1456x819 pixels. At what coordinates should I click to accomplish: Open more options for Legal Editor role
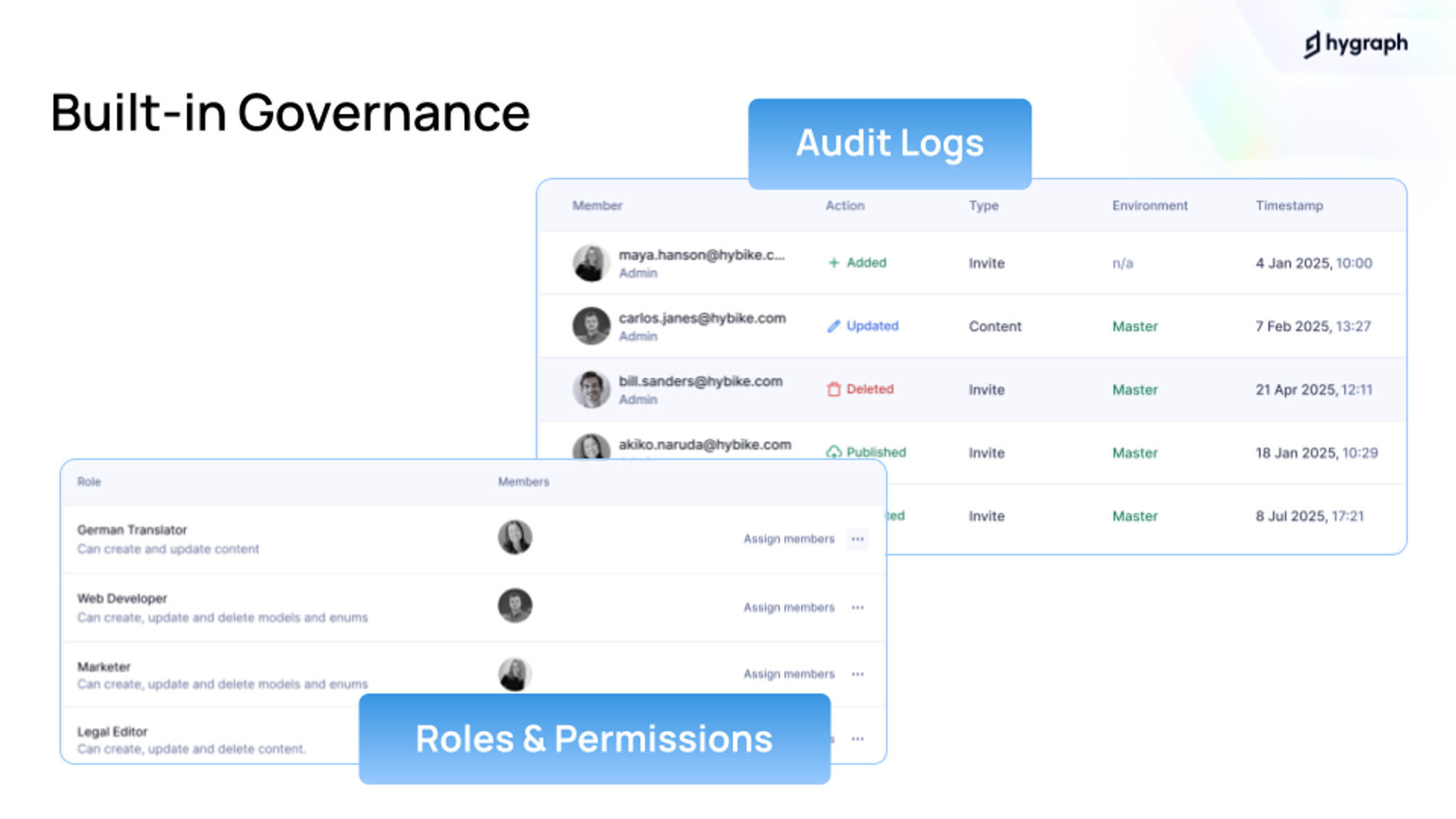[857, 739]
